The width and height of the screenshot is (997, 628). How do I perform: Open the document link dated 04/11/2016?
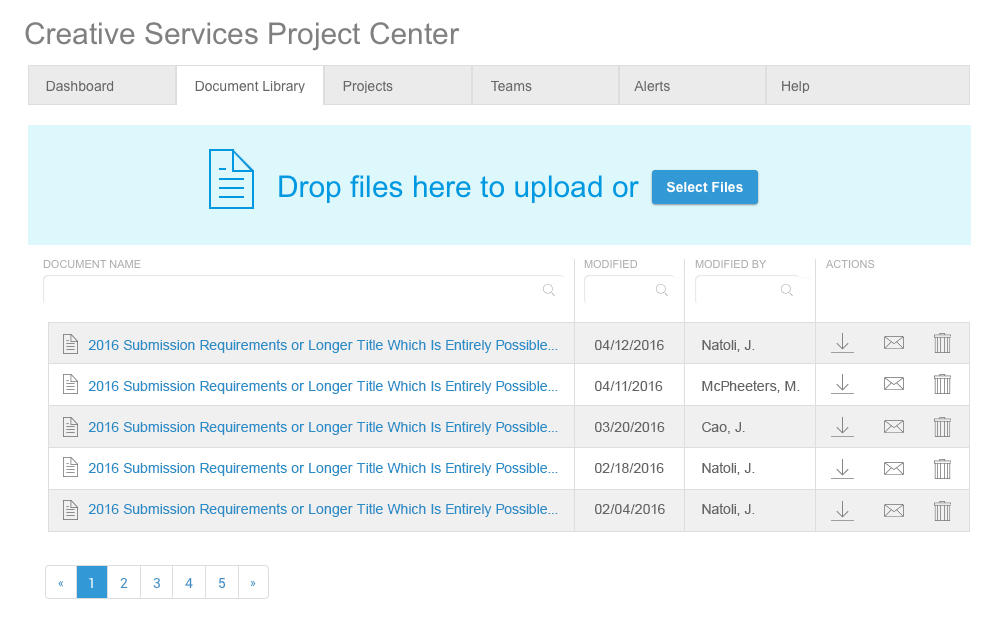point(322,386)
